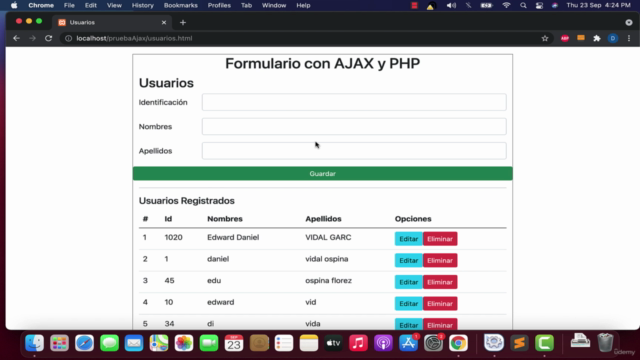Image resolution: width=640 pixels, height=360 pixels.
Task: Open Finder from the dock
Action: tap(34, 343)
